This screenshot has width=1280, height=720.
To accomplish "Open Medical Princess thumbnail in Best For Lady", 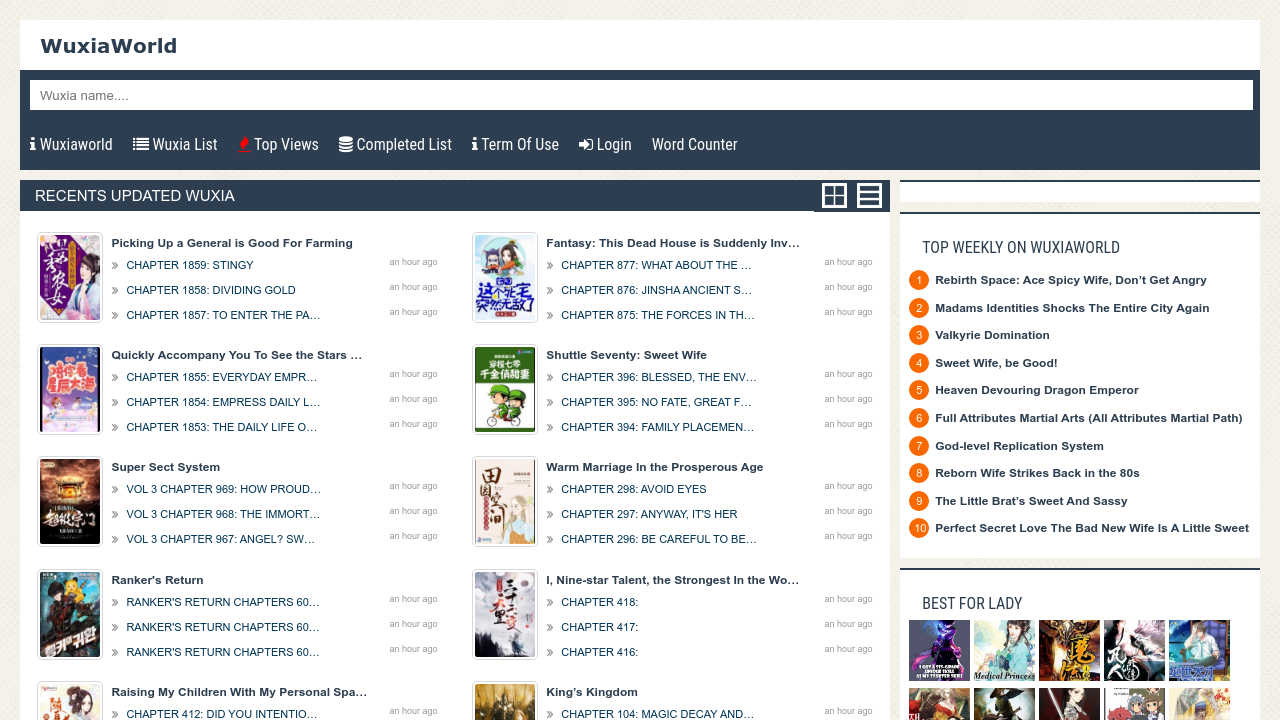I will [1004, 650].
